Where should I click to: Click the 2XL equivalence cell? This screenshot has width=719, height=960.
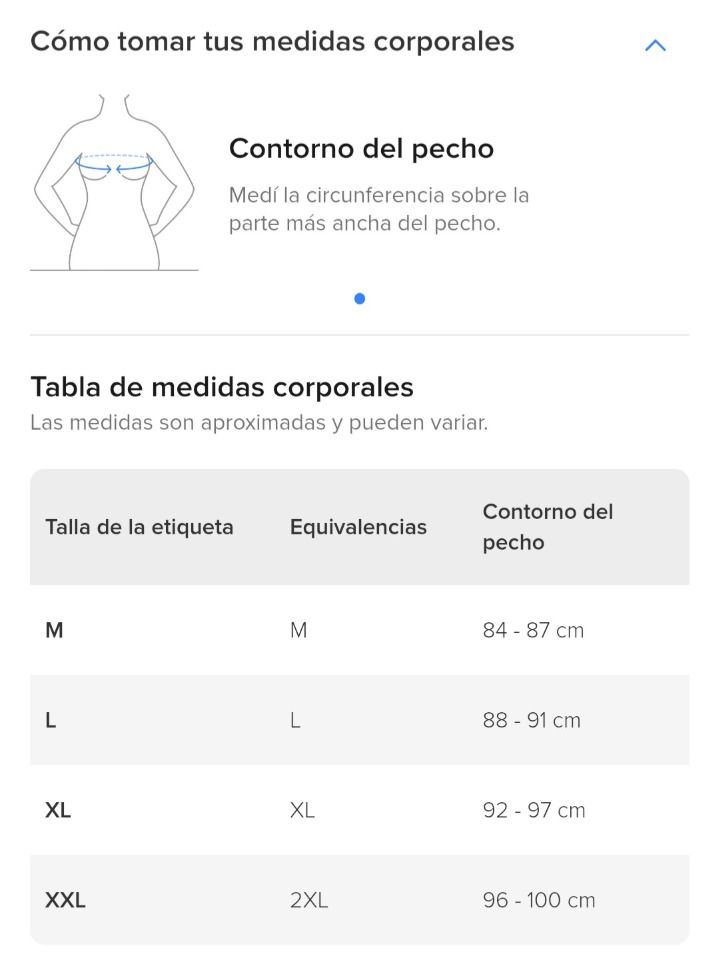tap(309, 901)
